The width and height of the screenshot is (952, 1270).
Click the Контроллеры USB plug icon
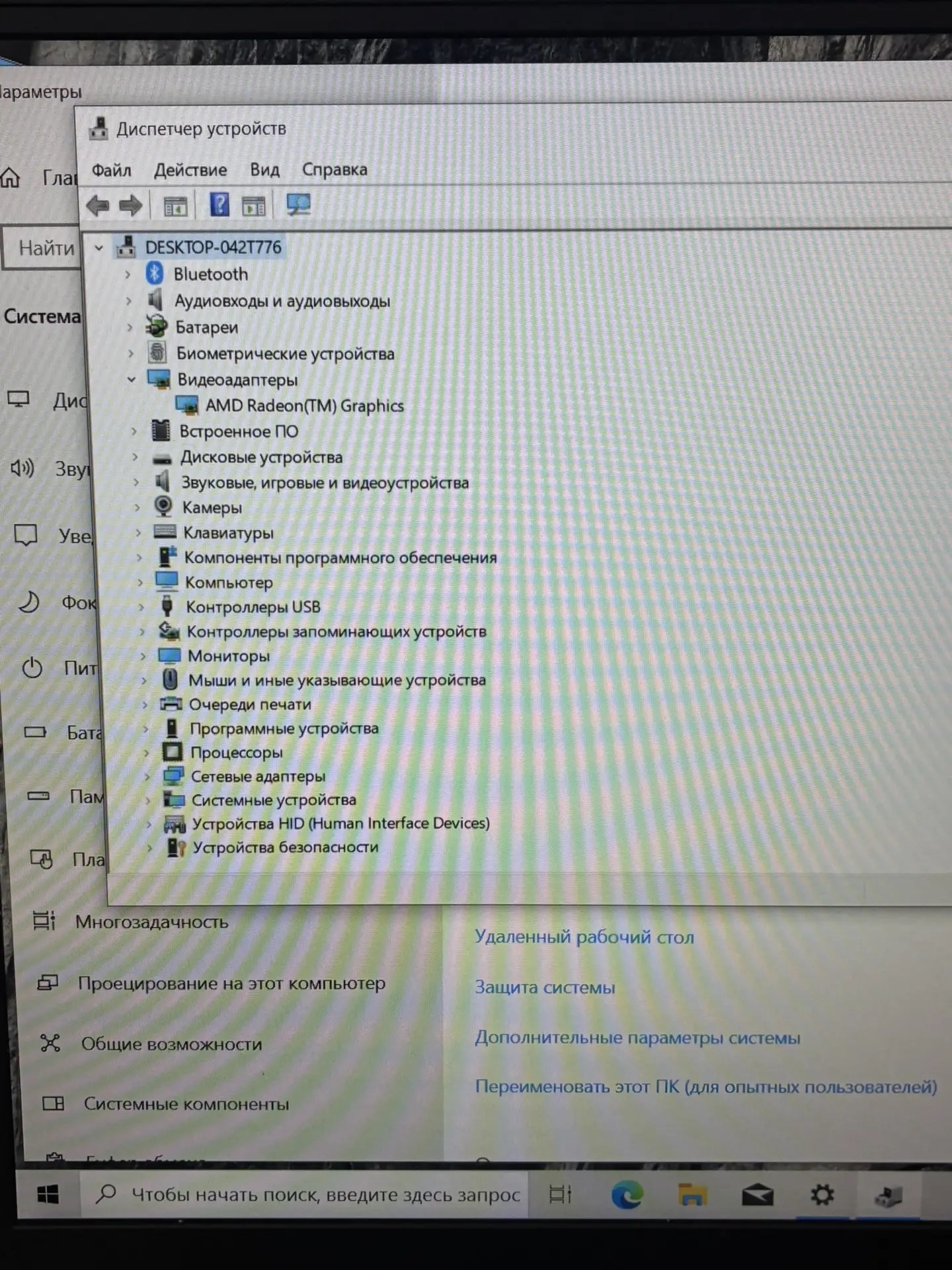[x=167, y=606]
